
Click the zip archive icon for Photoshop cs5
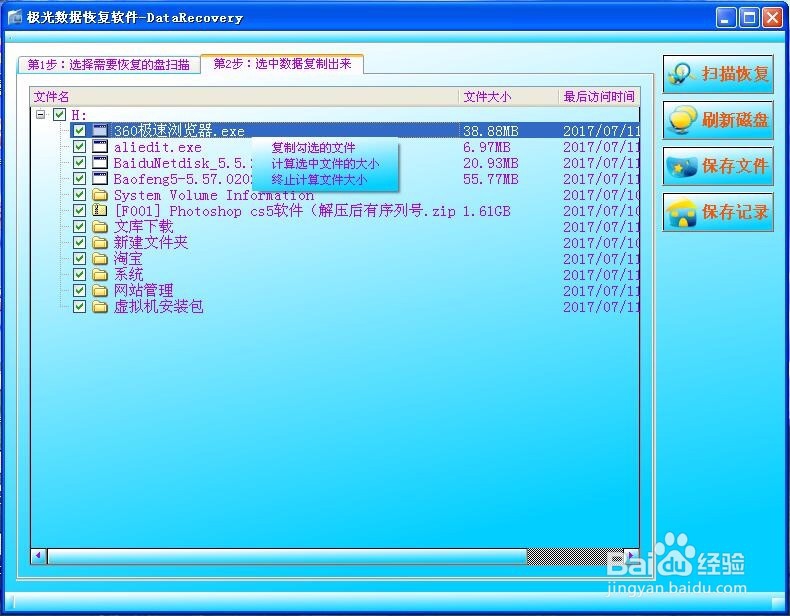click(100, 211)
